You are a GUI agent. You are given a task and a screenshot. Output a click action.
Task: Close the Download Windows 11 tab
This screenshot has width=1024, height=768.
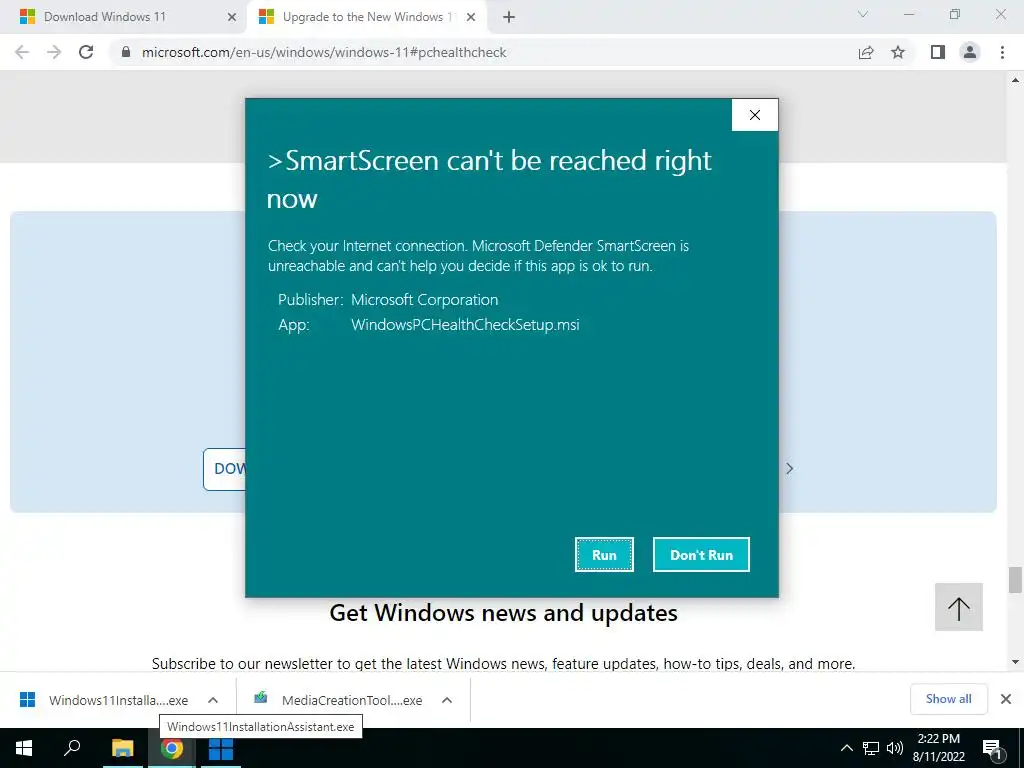pyautogui.click(x=231, y=18)
